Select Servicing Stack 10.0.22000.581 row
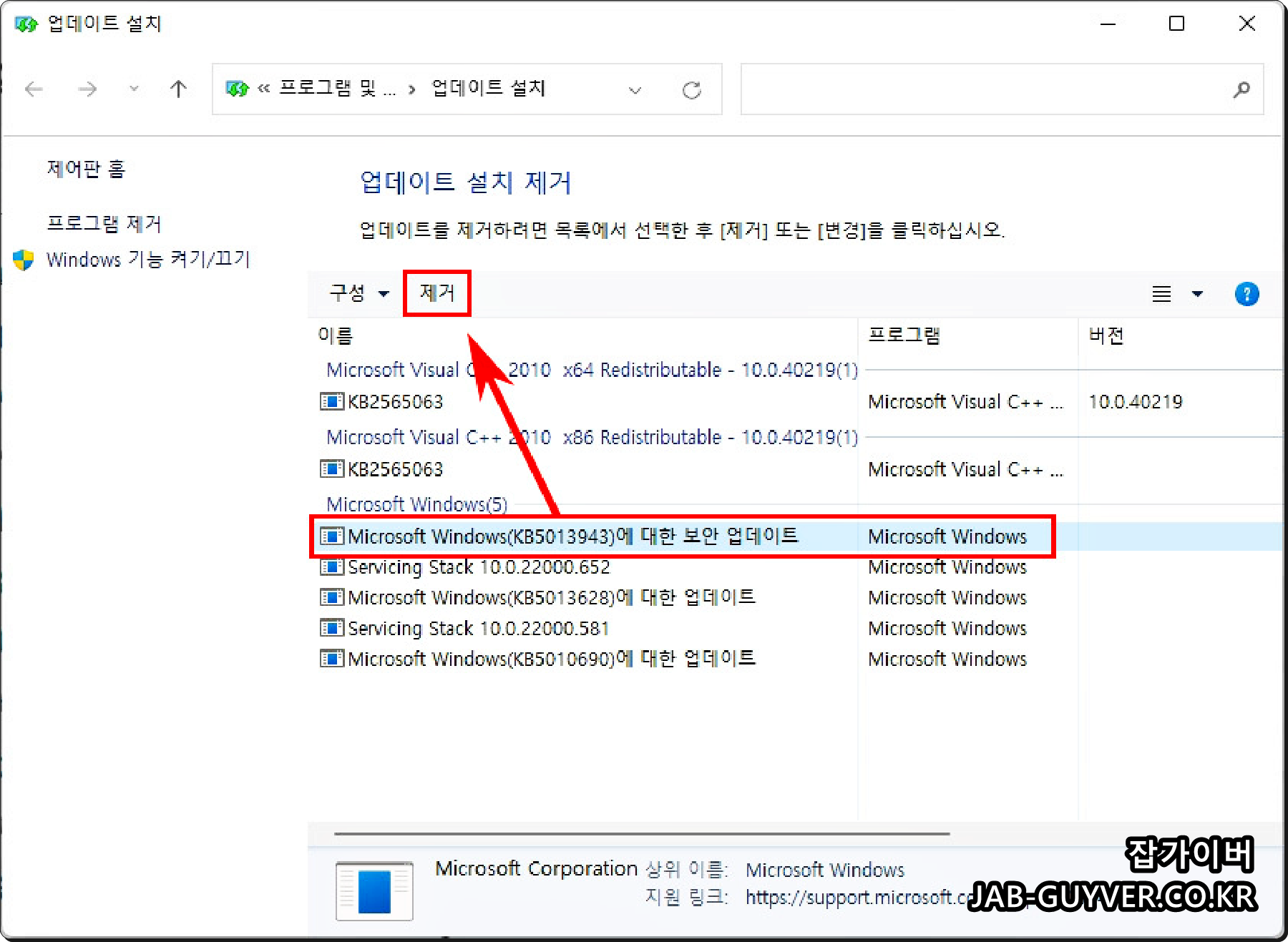This screenshot has width=1288, height=942. point(478,628)
